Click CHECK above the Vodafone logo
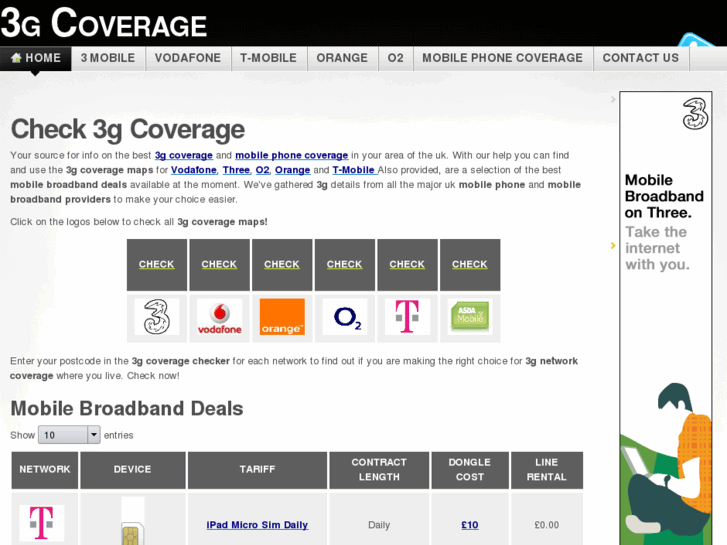The image size is (727, 545). click(x=219, y=264)
